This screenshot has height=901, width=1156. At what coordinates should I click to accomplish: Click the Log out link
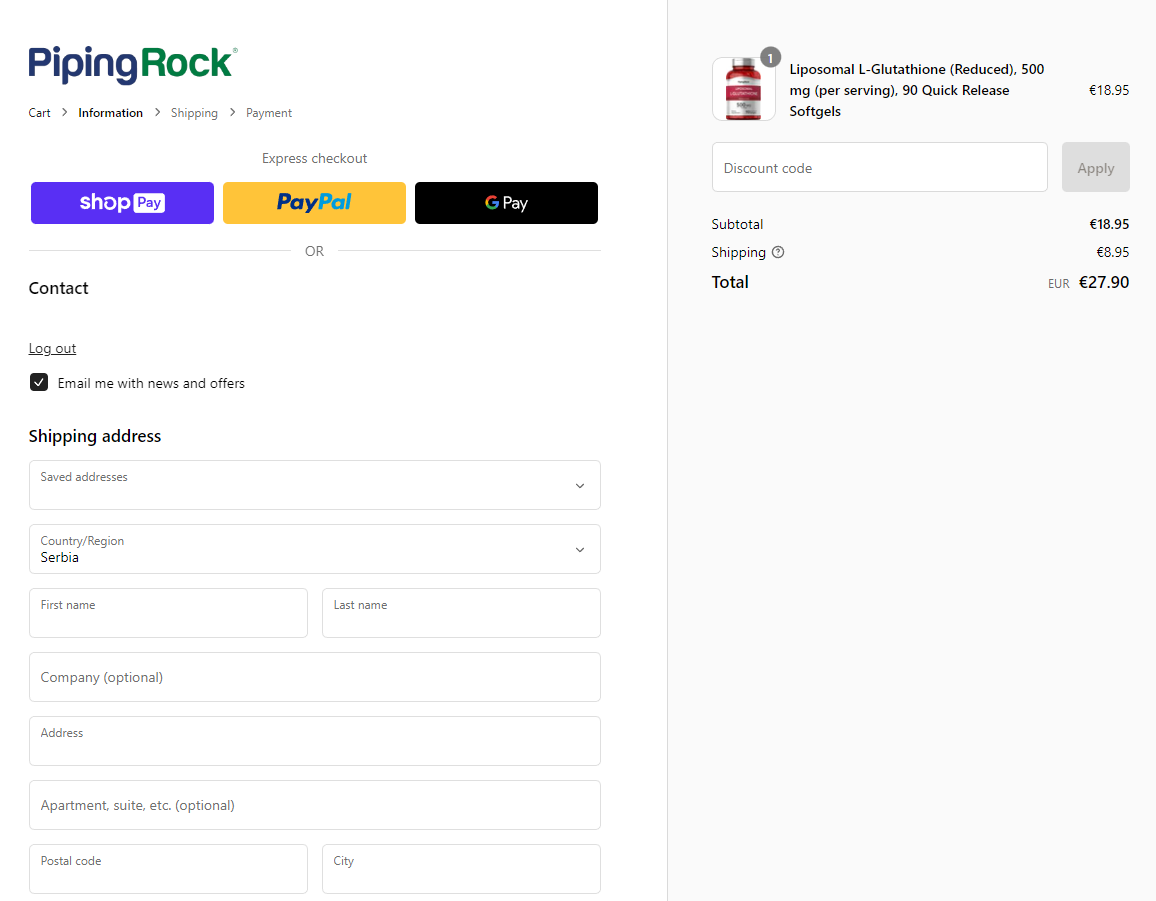tap(52, 348)
